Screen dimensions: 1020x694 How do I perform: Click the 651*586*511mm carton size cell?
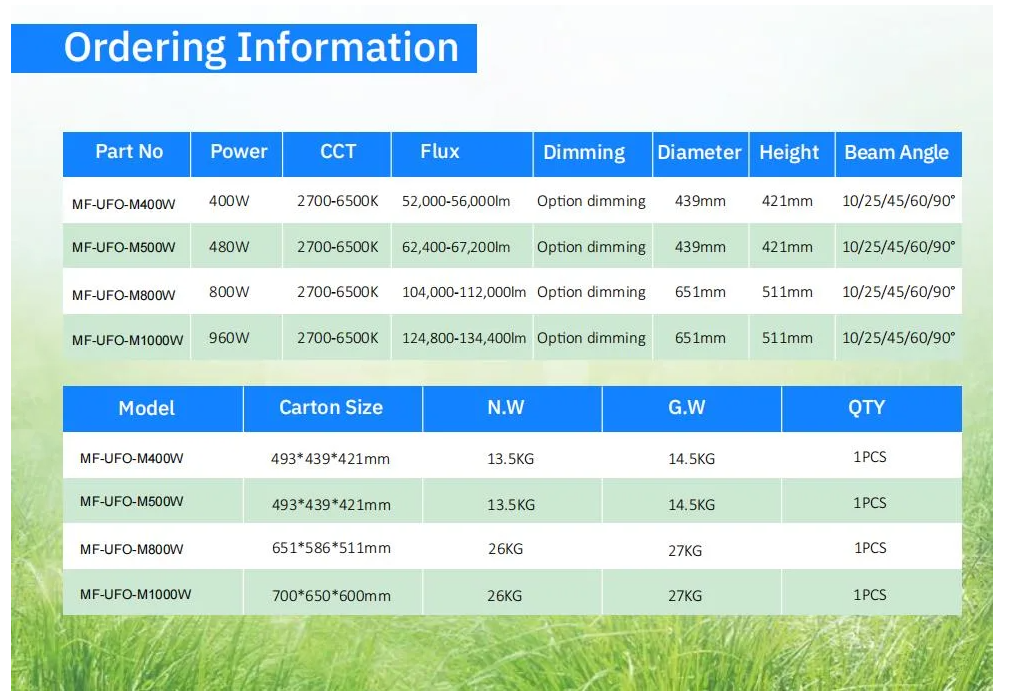point(331,549)
